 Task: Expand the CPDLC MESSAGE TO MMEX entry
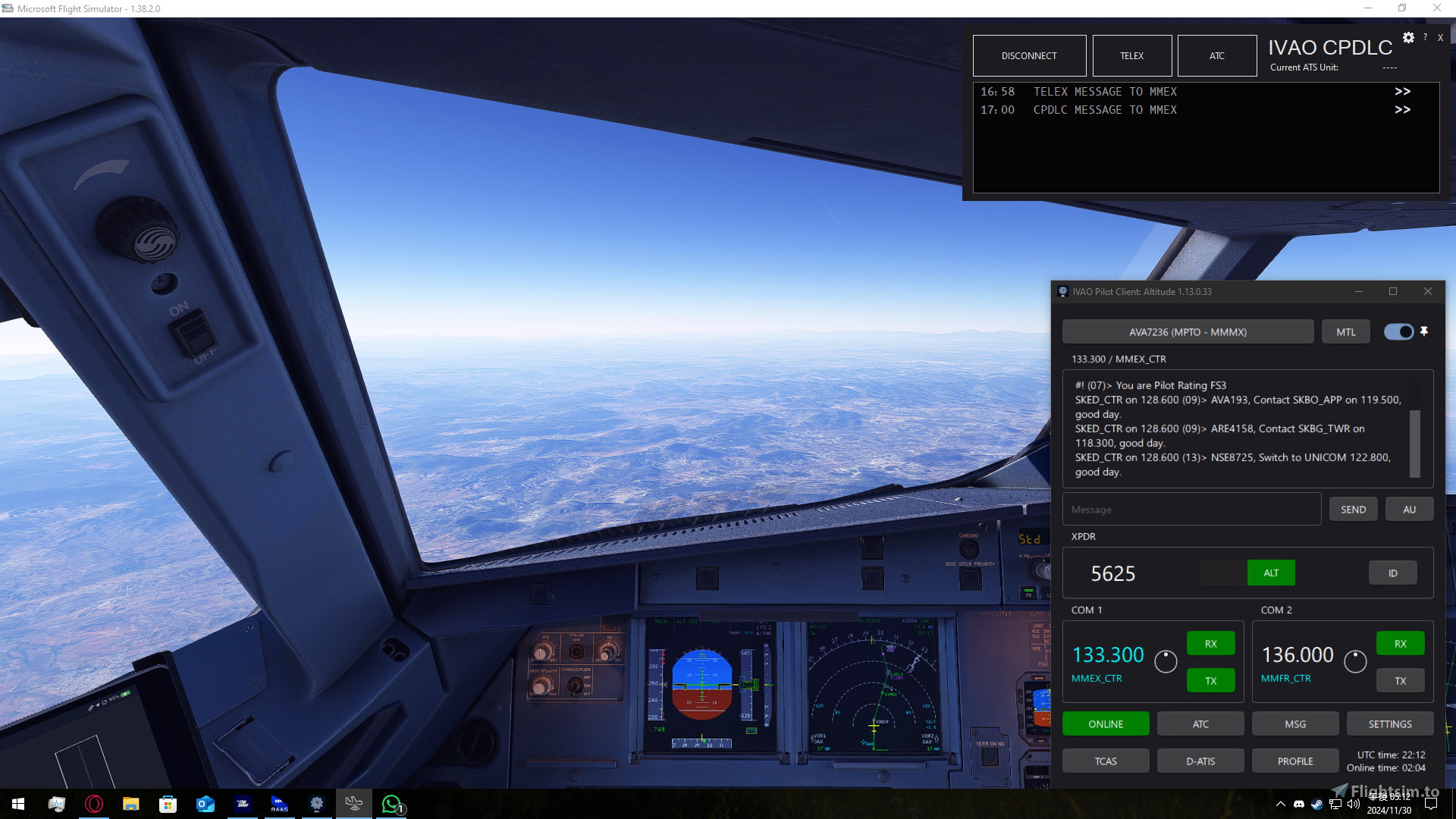(x=1403, y=110)
